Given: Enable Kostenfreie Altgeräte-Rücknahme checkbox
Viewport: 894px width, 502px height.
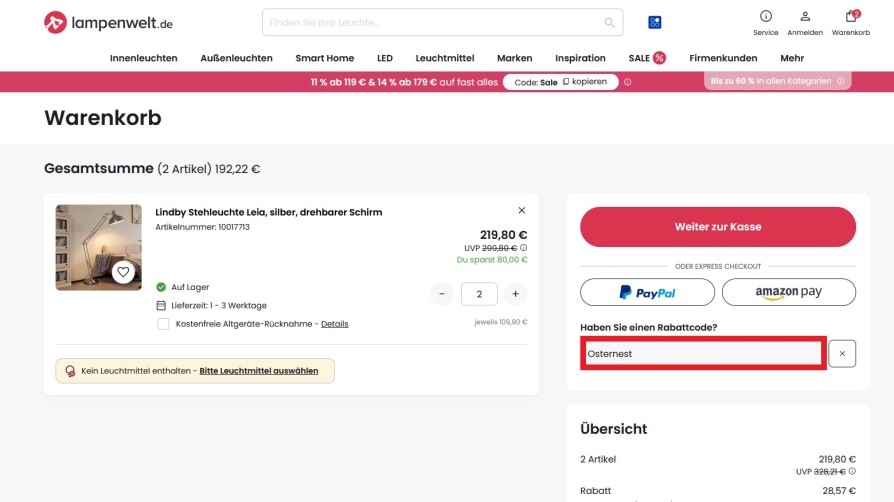Looking at the screenshot, I should pyautogui.click(x=163, y=324).
